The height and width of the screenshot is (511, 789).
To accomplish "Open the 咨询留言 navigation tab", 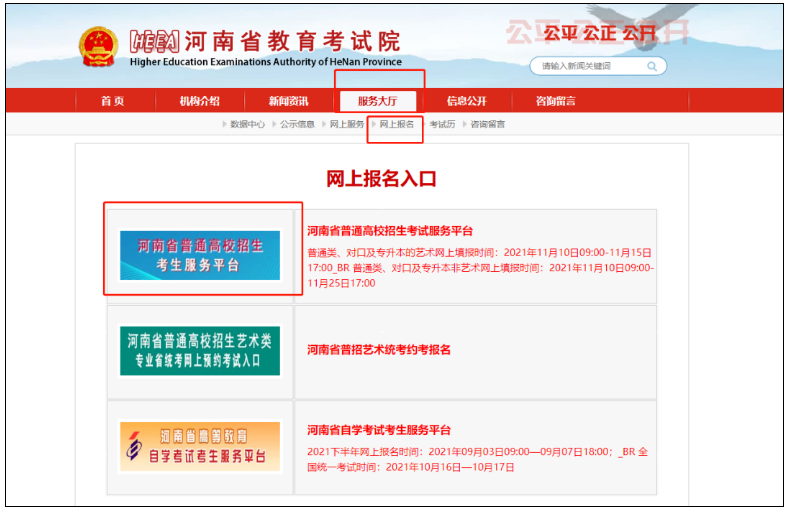I will [555, 101].
